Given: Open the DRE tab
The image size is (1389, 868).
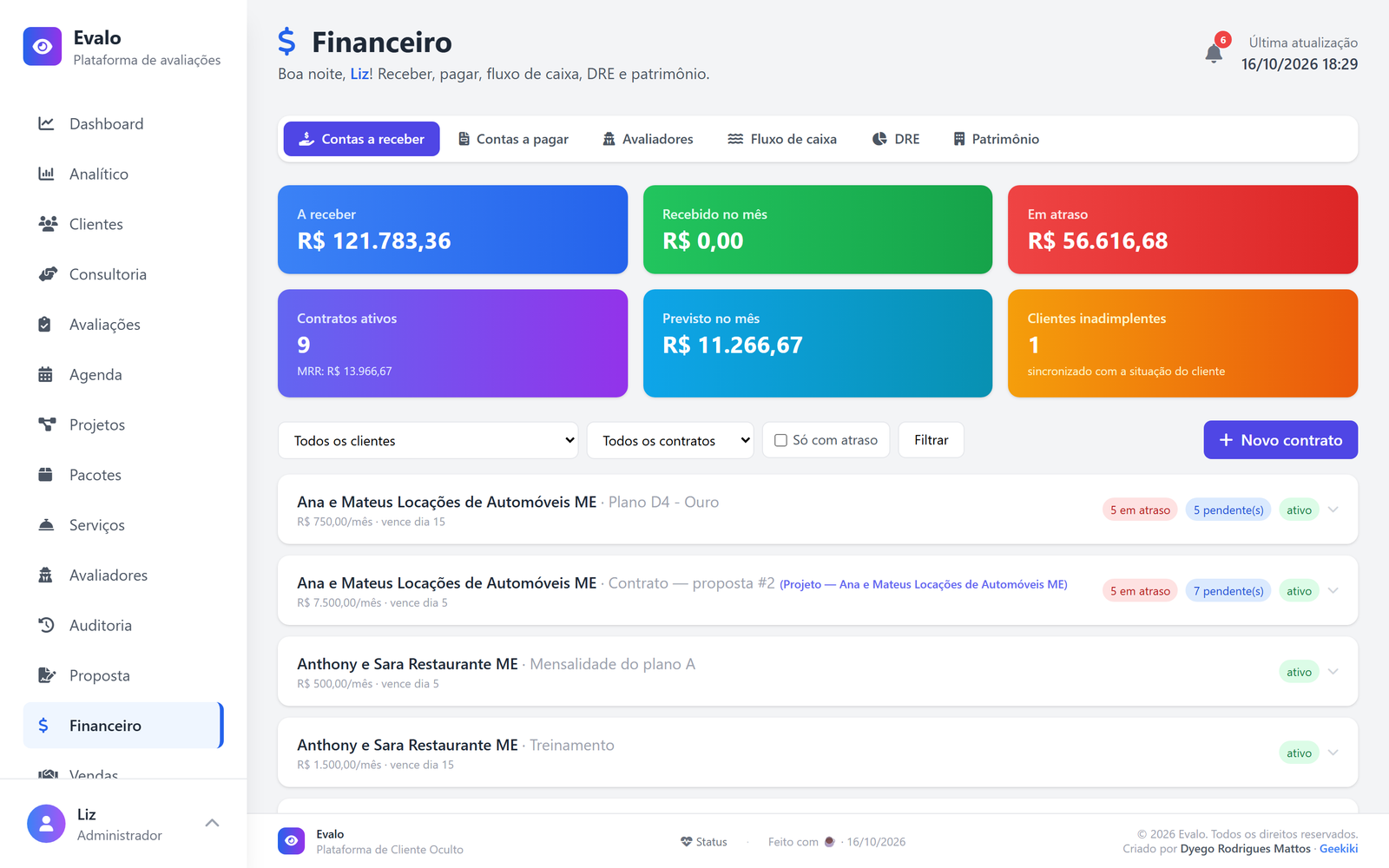Looking at the screenshot, I should [896, 139].
